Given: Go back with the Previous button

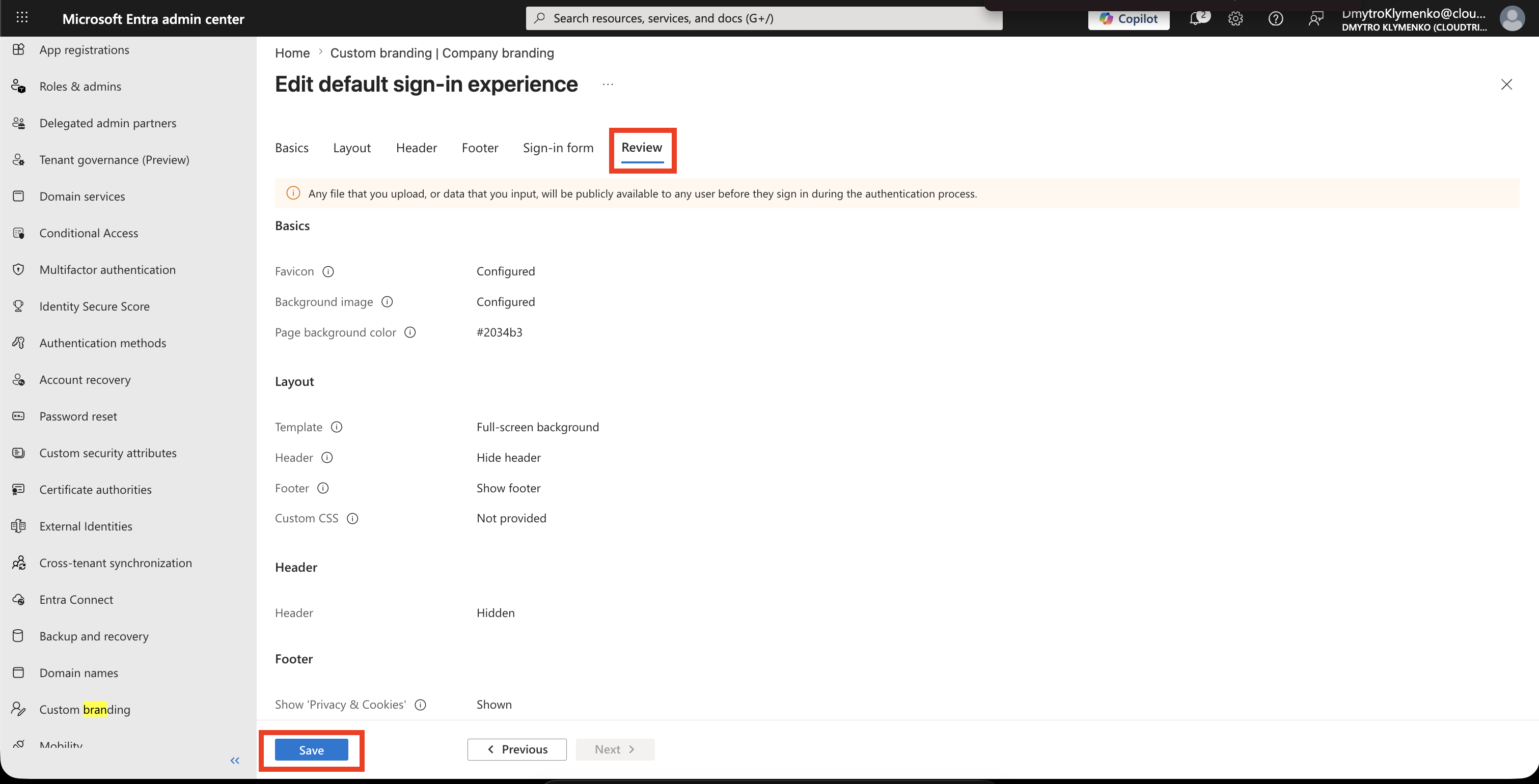Looking at the screenshot, I should (x=517, y=749).
